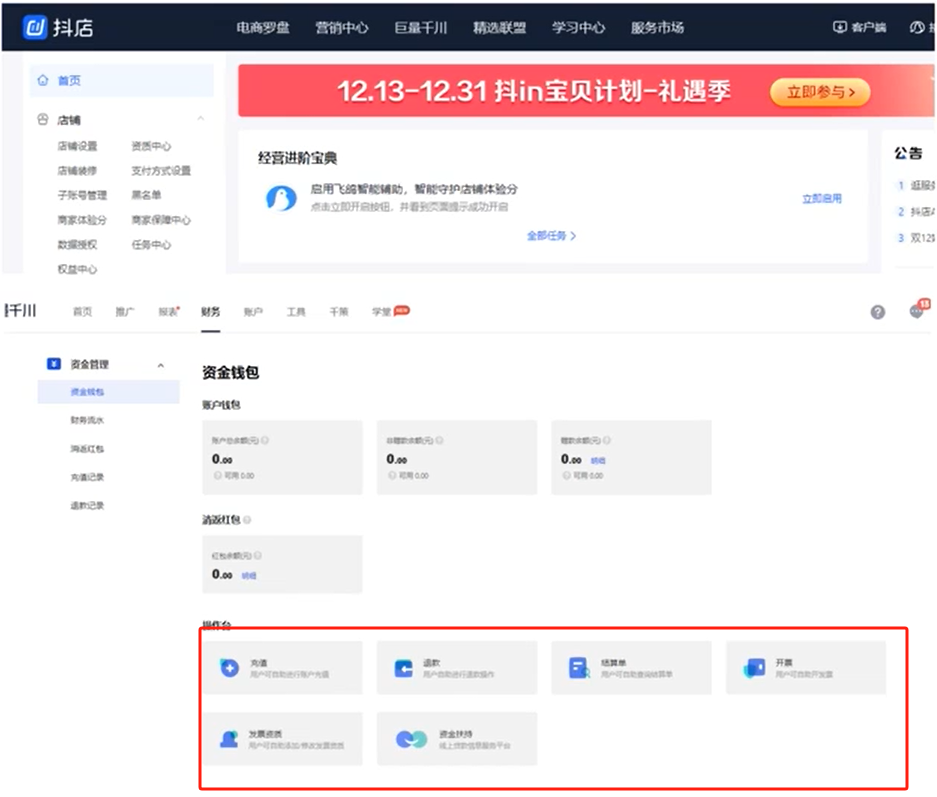
Task: Select 充值记录 in 千川 sidebar
Action: click(x=87, y=477)
